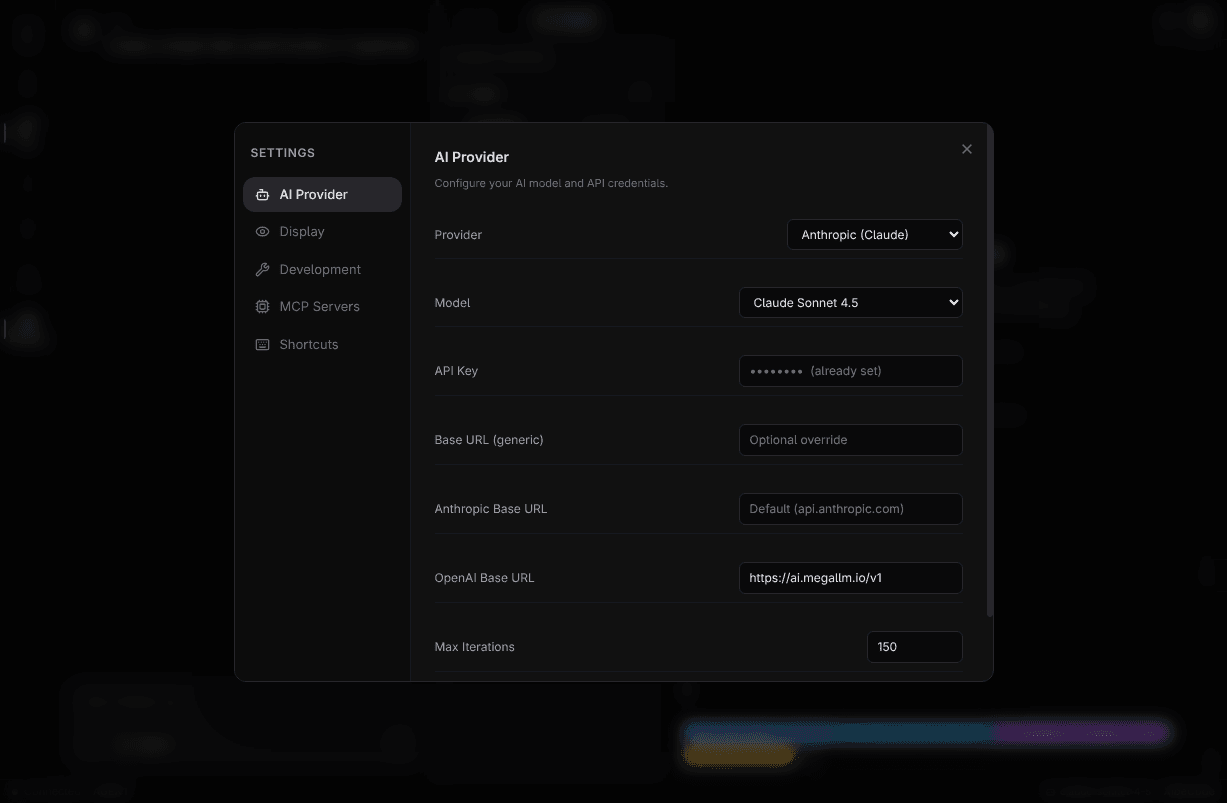Close the Settings dialog
Screen dimensions: 1227x803
pos(966,148)
